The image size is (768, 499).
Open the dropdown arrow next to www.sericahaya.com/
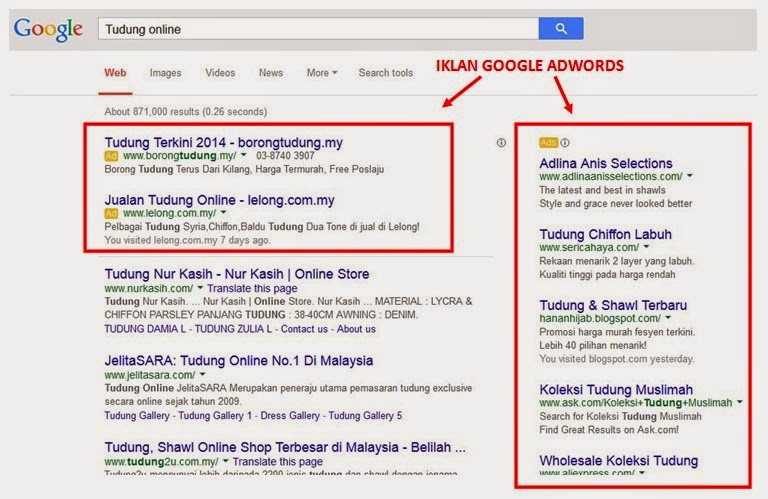pos(646,246)
